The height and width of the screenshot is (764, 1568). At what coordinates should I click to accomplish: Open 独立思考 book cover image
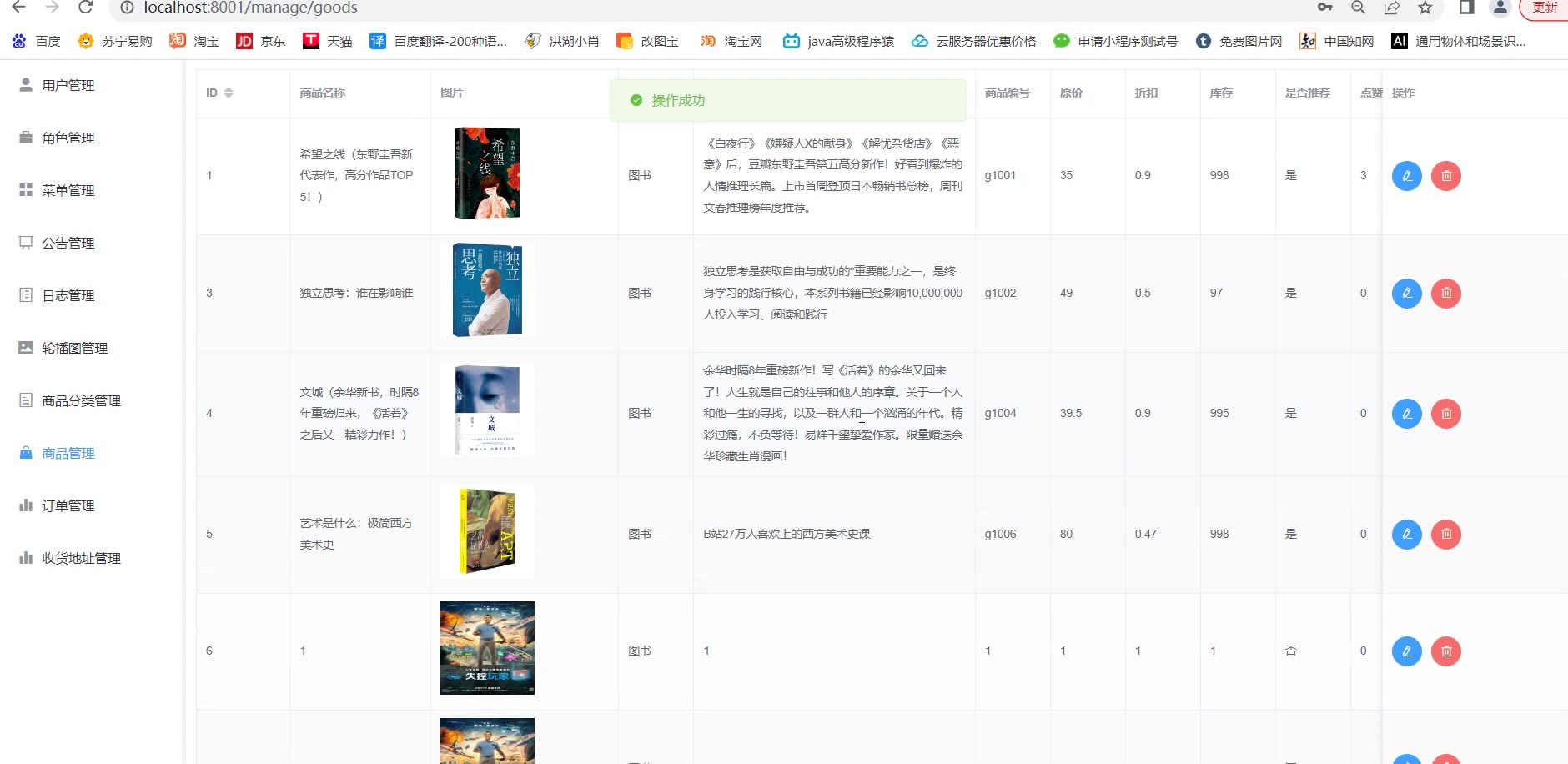coord(487,289)
